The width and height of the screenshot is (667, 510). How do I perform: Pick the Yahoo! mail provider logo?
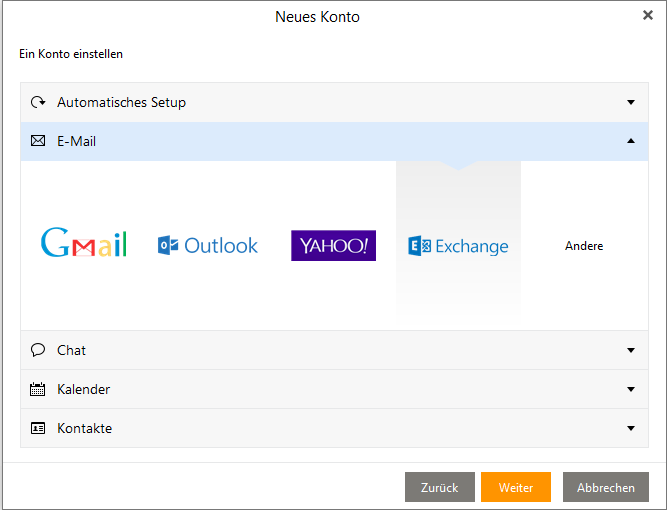[333, 245]
